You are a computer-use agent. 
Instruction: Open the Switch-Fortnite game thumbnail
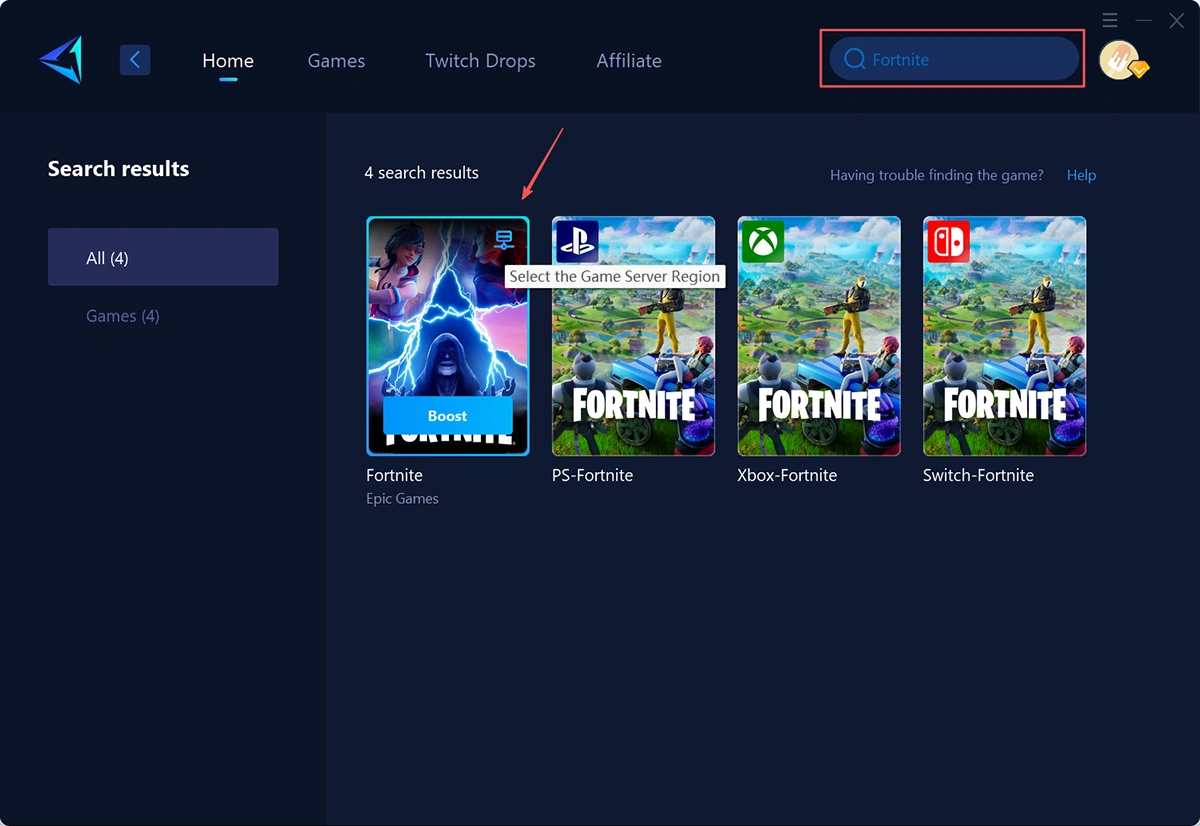coord(1004,336)
